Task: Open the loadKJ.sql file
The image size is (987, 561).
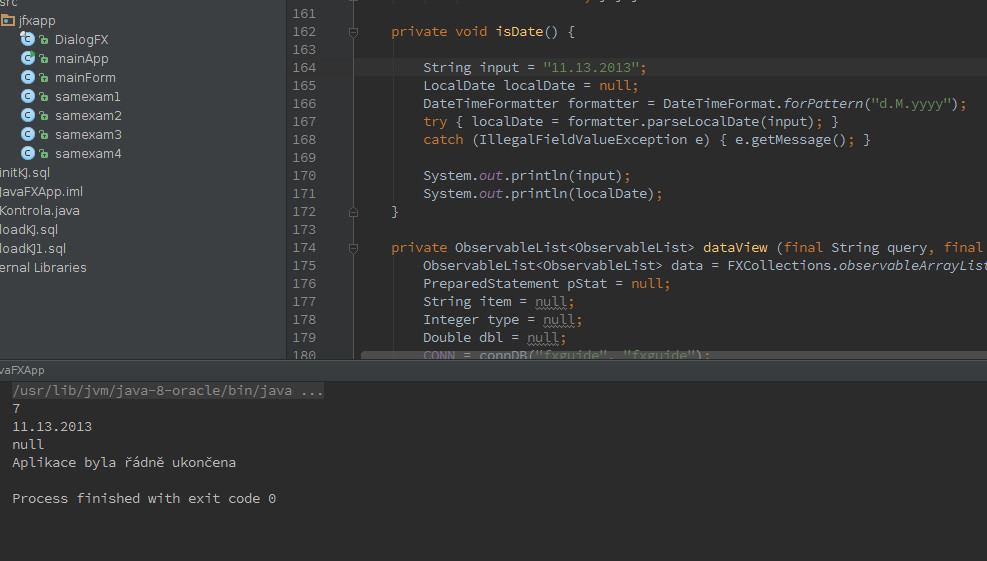Action: point(29,230)
